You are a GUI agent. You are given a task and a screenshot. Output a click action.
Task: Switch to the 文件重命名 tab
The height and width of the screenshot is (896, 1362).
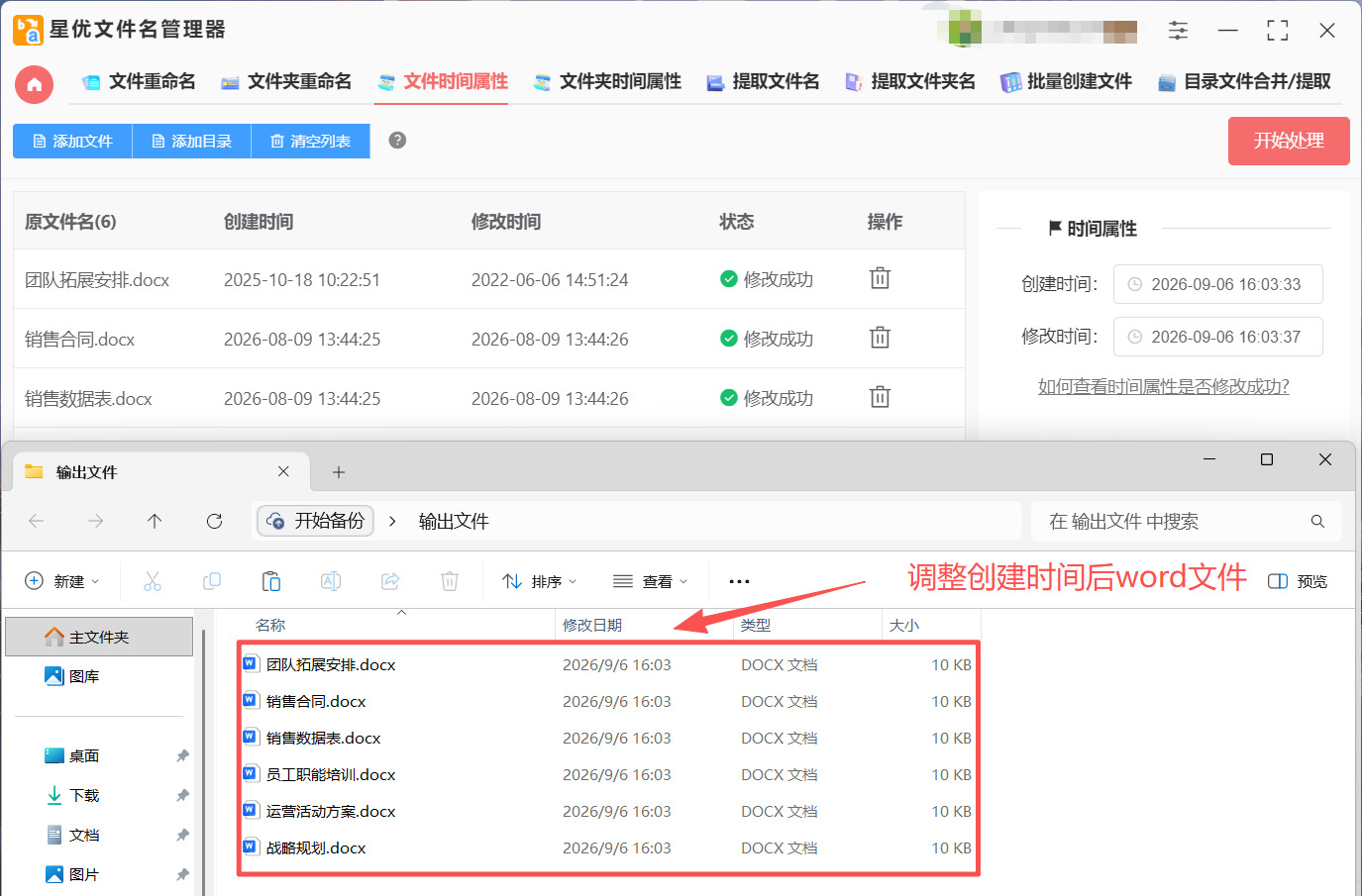coord(139,81)
